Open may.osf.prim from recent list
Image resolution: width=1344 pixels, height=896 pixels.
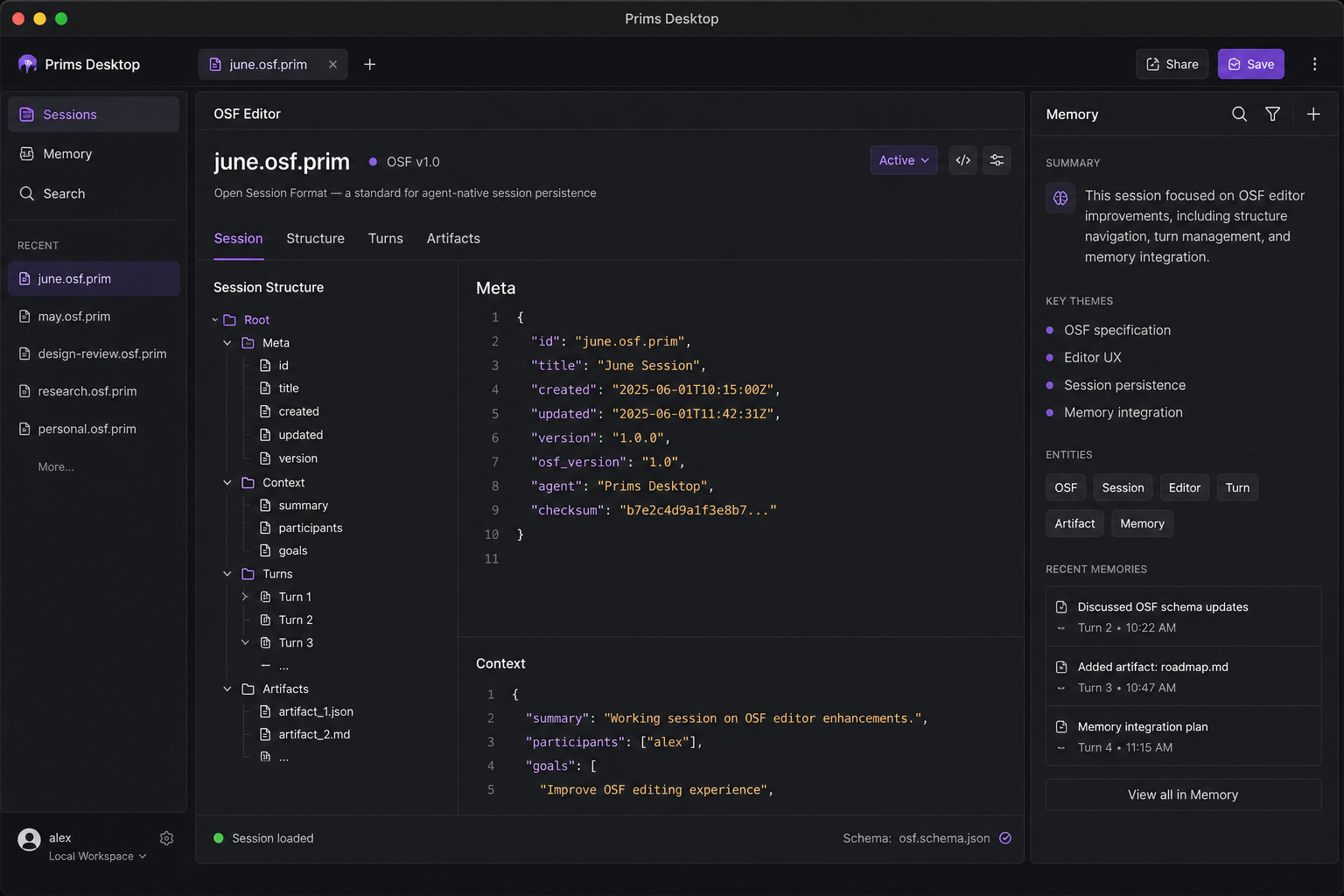pyautogui.click(x=94, y=317)
